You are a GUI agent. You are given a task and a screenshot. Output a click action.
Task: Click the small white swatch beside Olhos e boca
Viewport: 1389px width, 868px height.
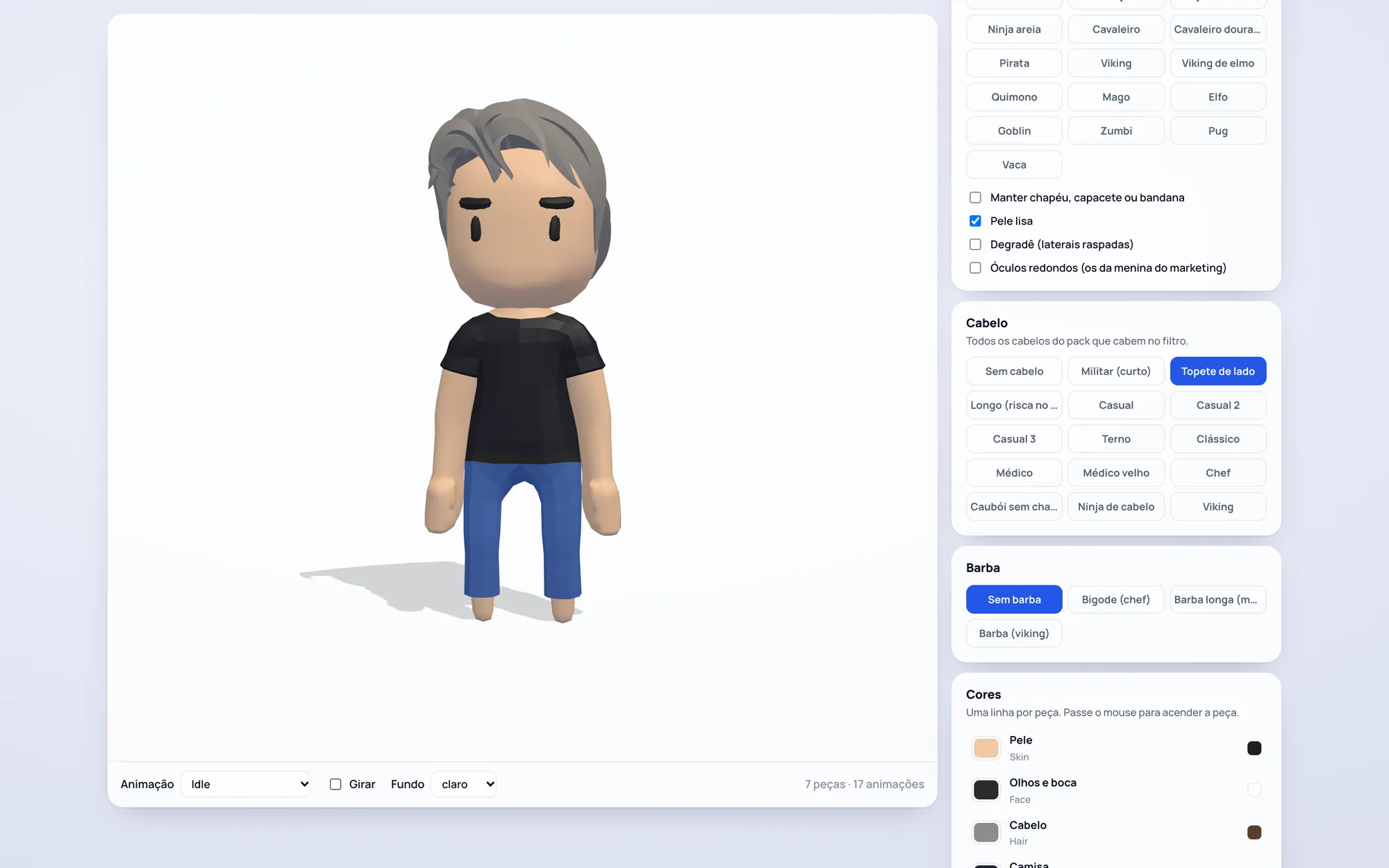(x=1254, y=790)
